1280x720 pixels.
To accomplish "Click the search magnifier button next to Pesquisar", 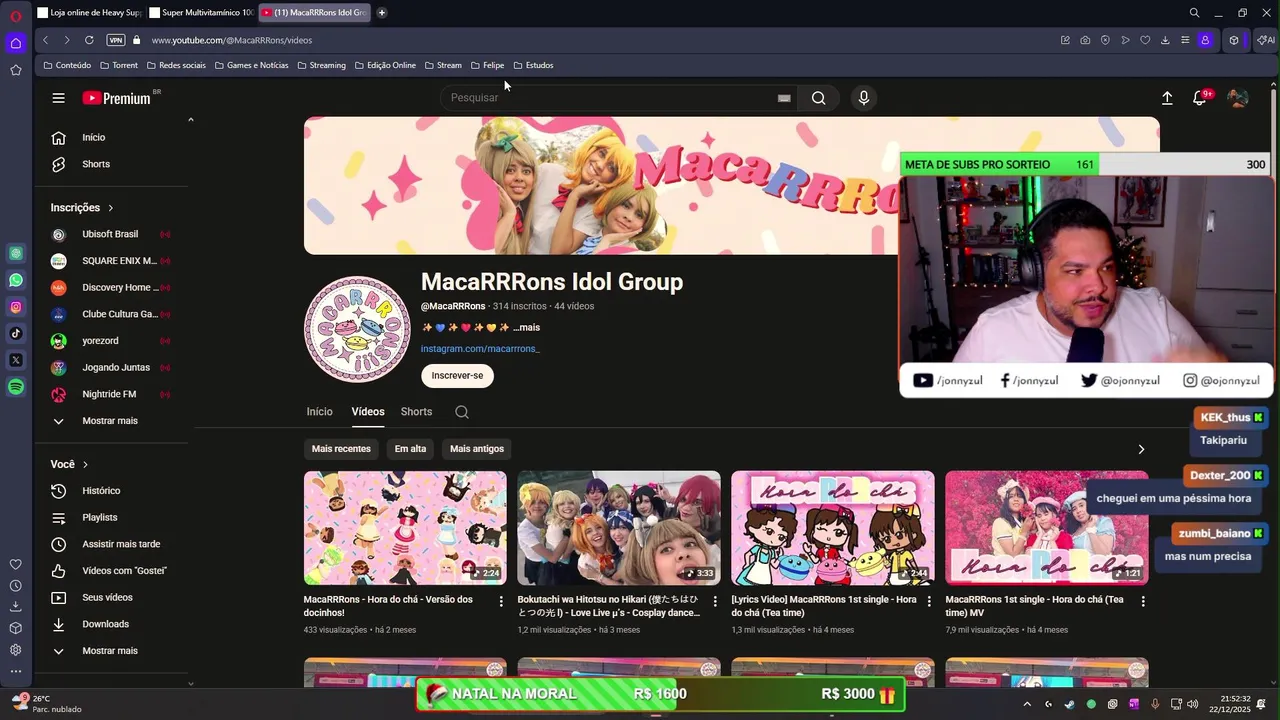I will [x=819, y=98].
